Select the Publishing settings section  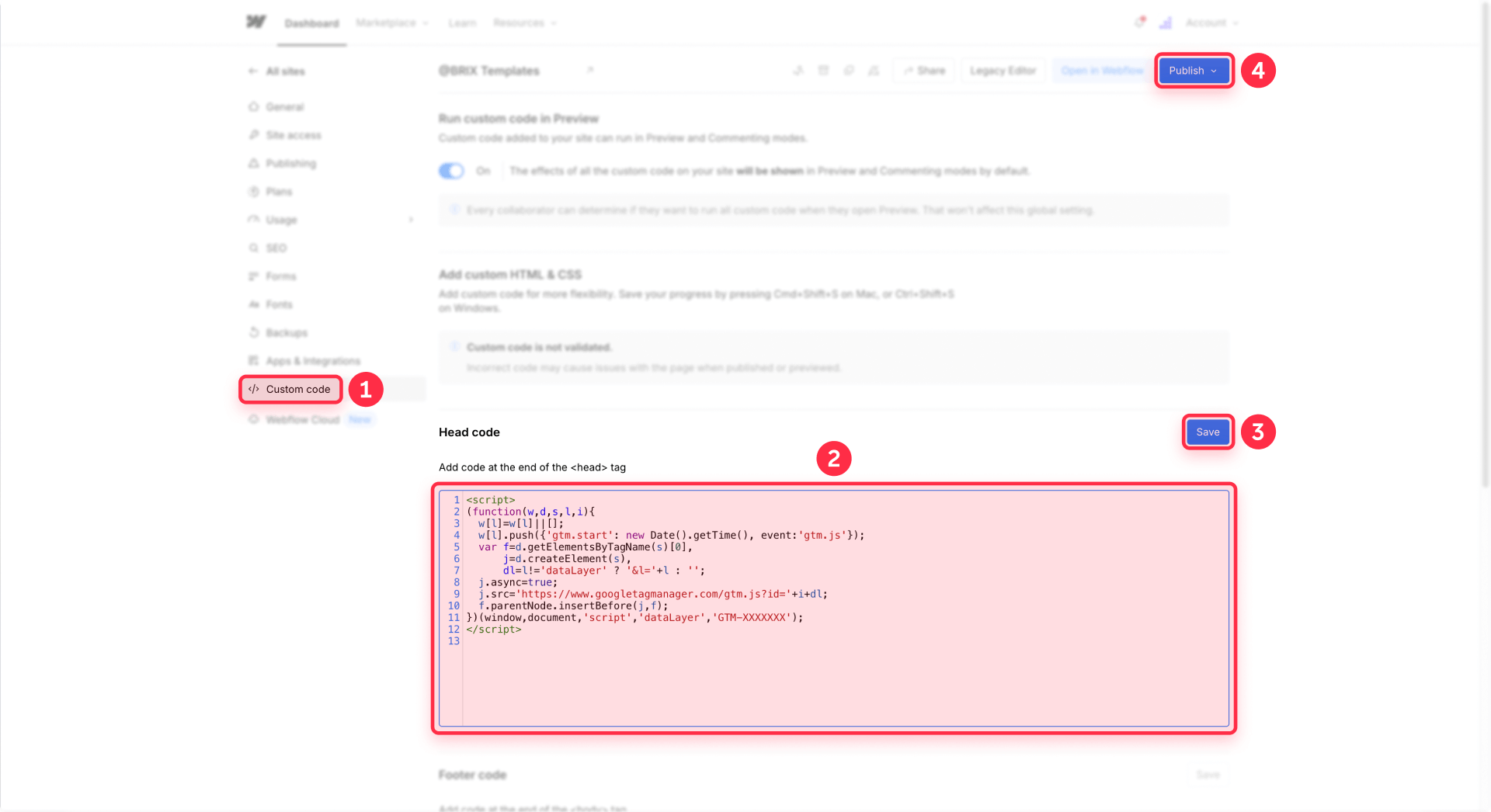point(290,163)
